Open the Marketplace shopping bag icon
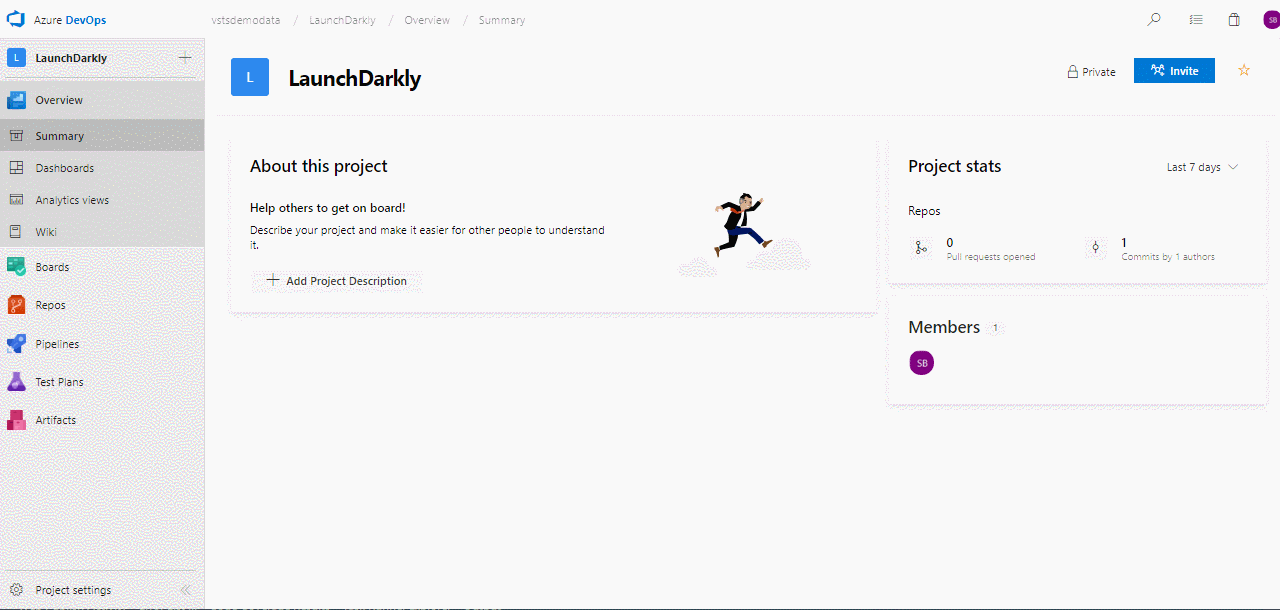Image resolution: width=1280 pixels, height=610 pixels. click(1234, 19)
